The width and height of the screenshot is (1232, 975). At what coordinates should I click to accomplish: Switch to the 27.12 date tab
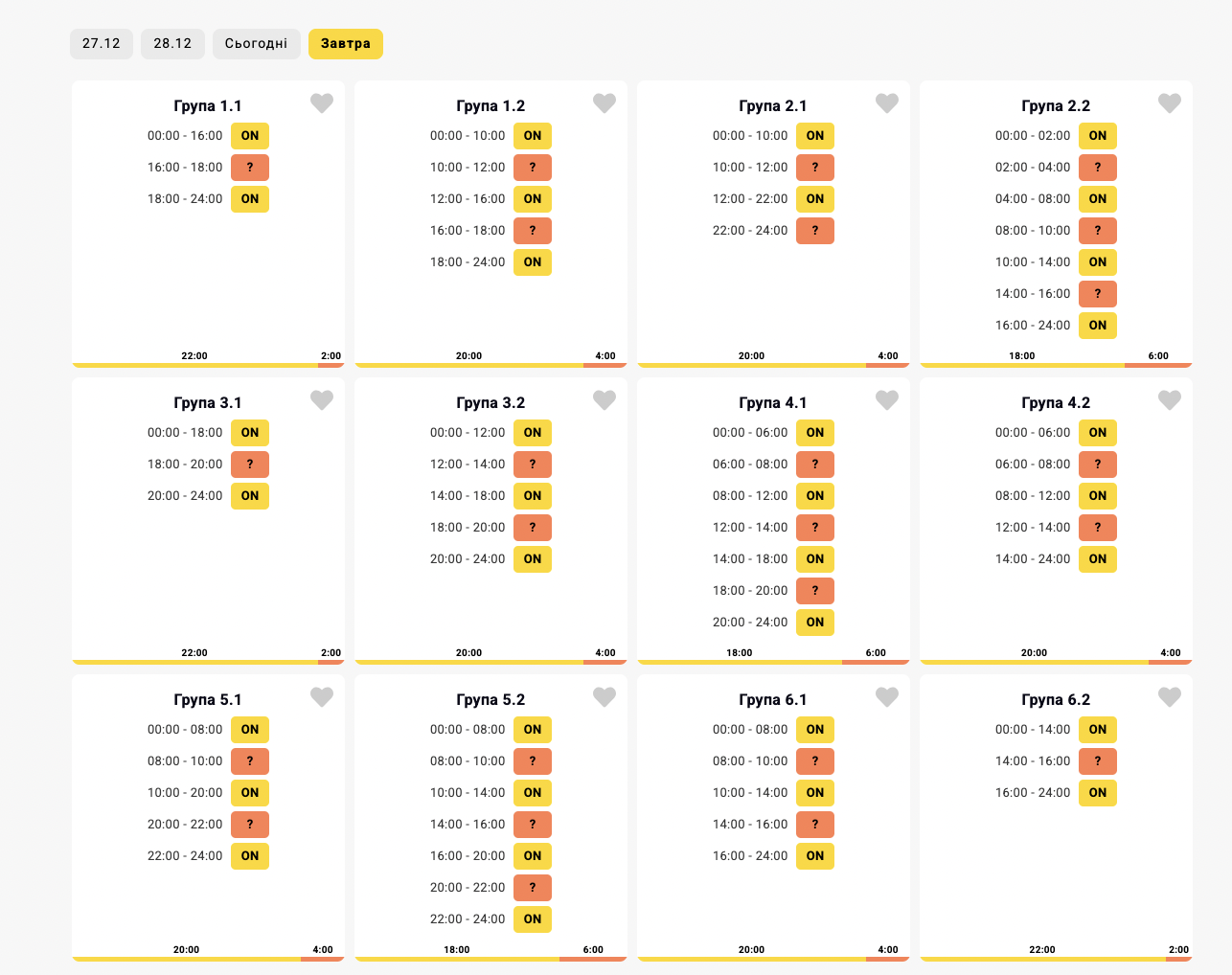(x=102, y=44)
